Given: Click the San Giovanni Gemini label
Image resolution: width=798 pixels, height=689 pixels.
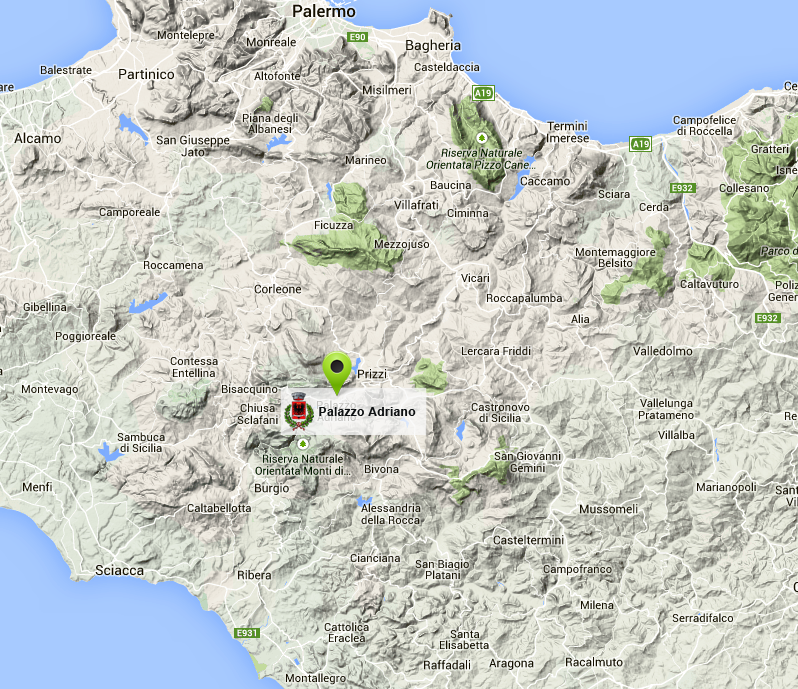Looking at the screenshot, I should click(528, 462).
